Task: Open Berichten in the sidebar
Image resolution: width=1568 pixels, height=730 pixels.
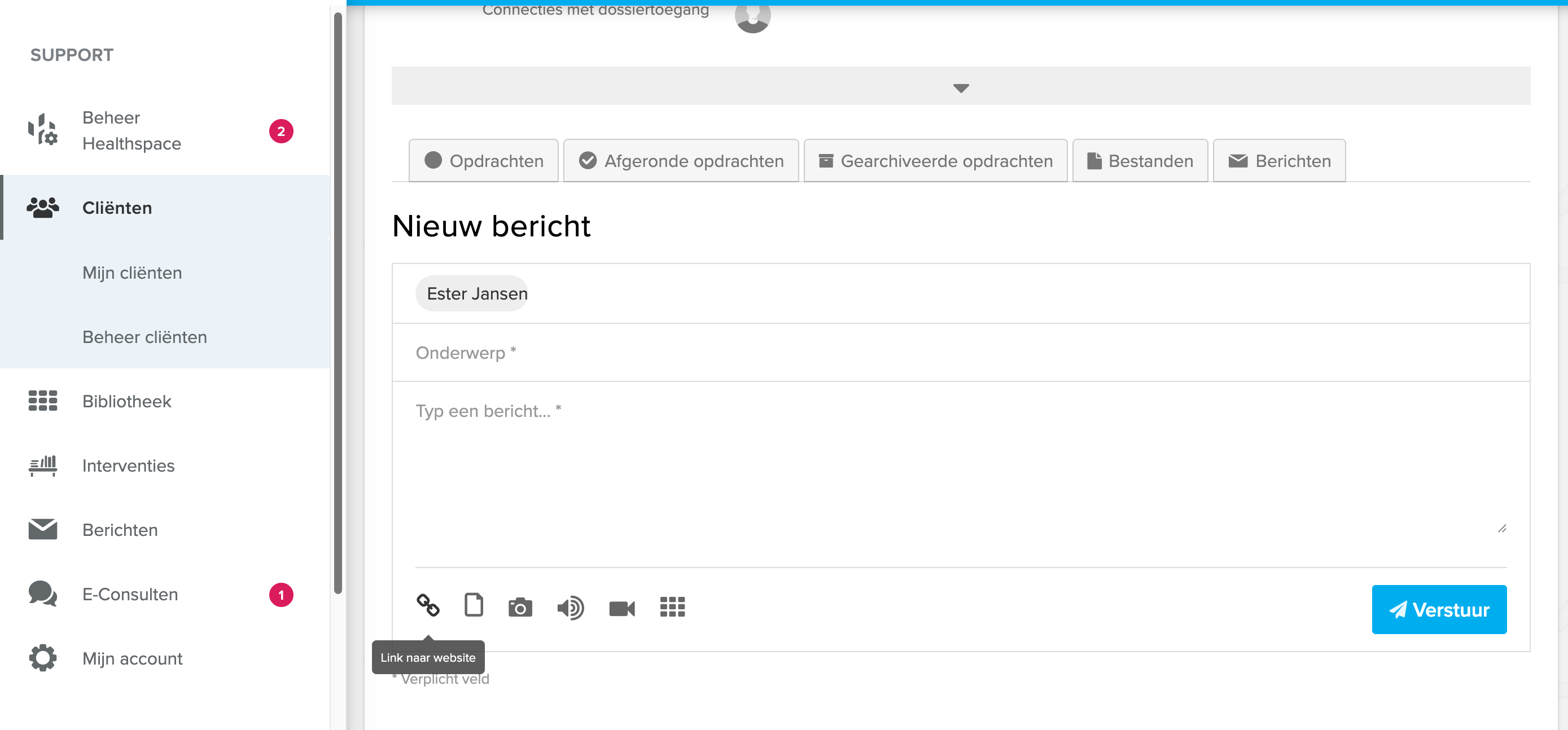Action: click(165, 530)
